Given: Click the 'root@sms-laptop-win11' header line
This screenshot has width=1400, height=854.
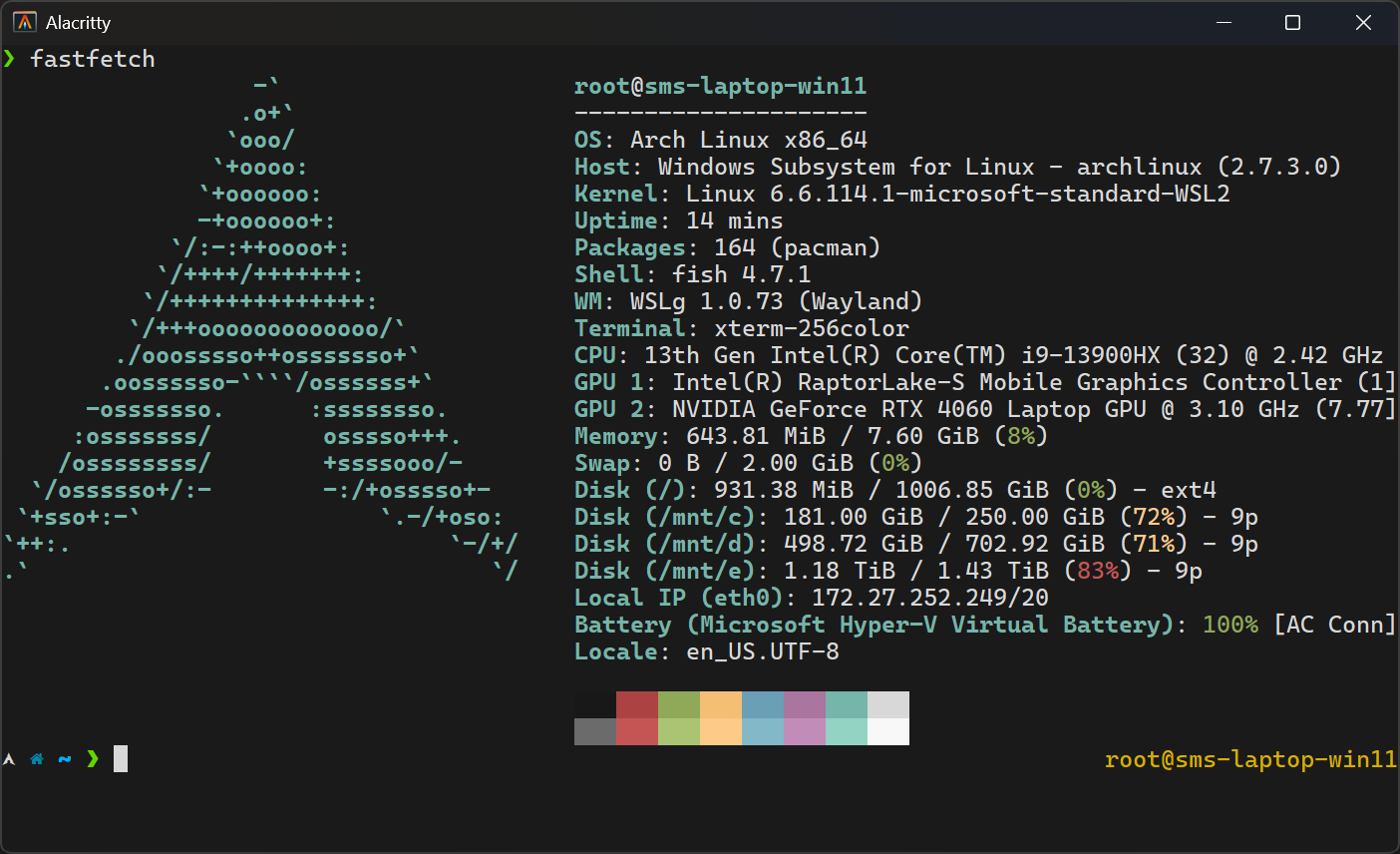Looking at the screenshot, I should [721, 86].
